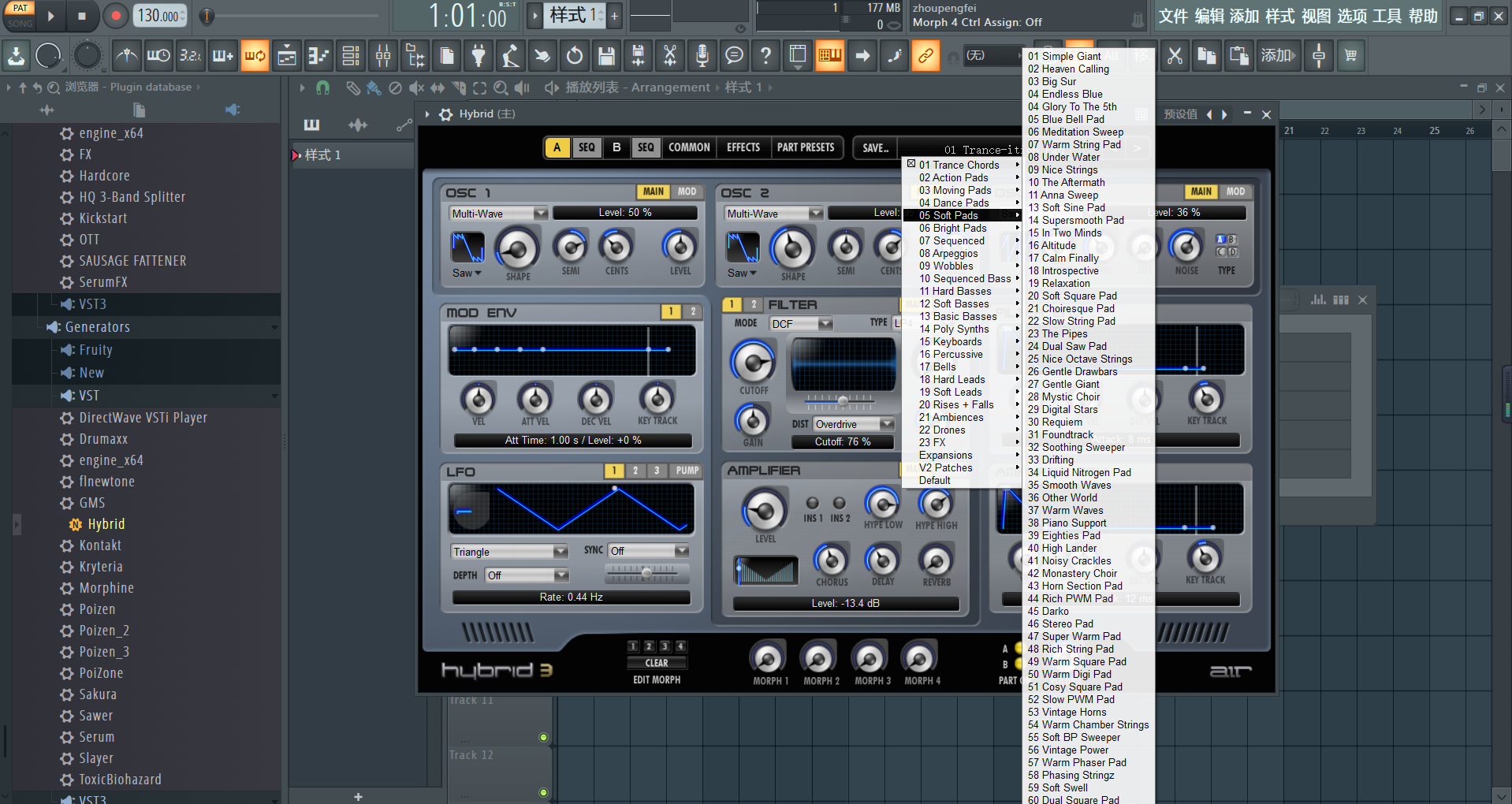1512x804 pixels.
Task: Show the channel rack icon
Action: click(x=351, y=55)
